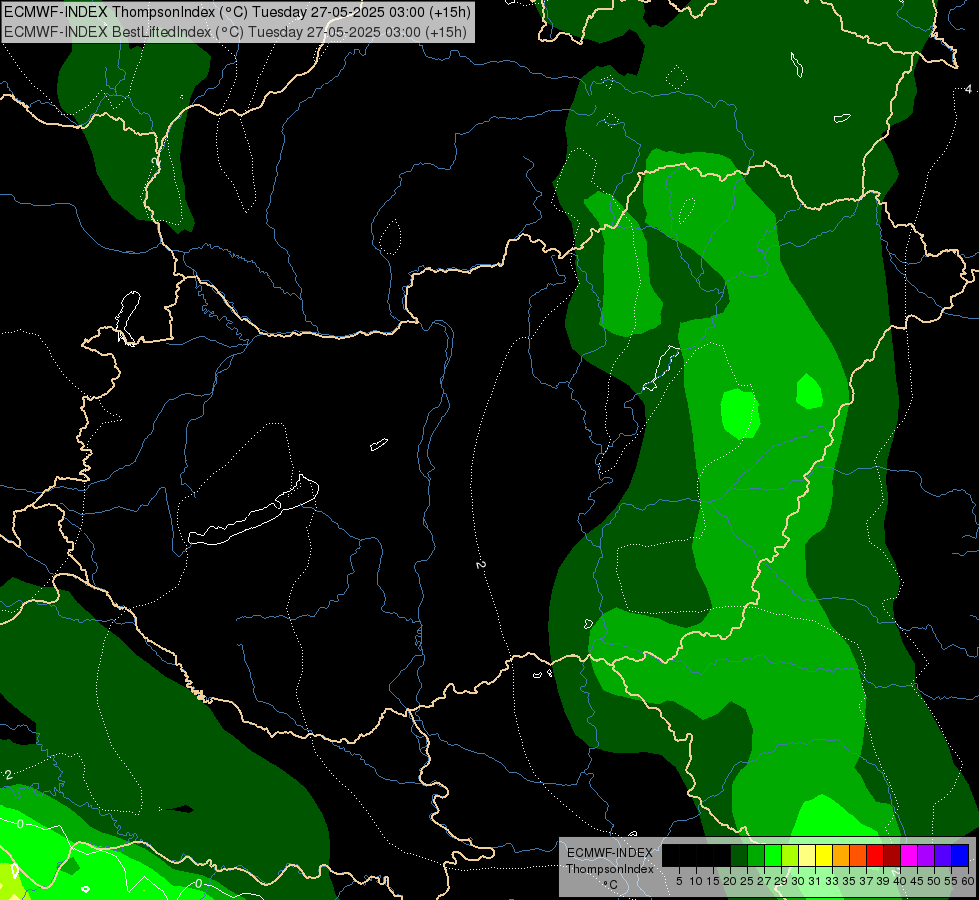Image resolution: width=979 pixels, height=900 pixels.
Task: Click the legend tick label 40
Action: tap(900, 881)
